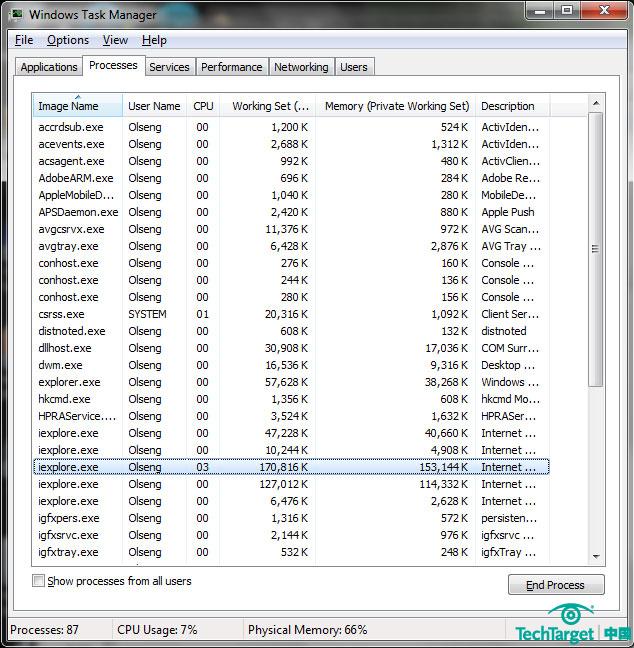Switch to the Networking tab
This screenshot has width=634, height=648.
pos(301,67)
